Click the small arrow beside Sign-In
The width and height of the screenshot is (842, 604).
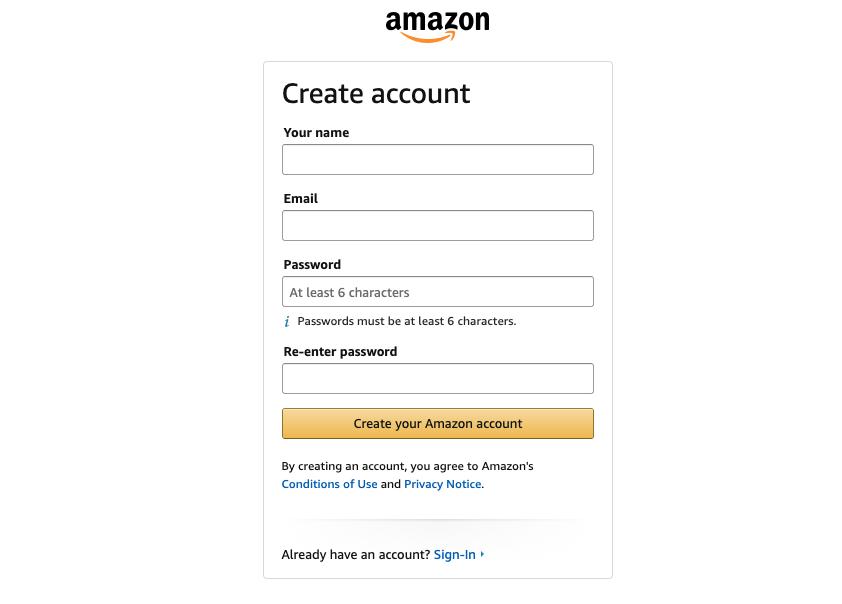(x=482, y=554)
